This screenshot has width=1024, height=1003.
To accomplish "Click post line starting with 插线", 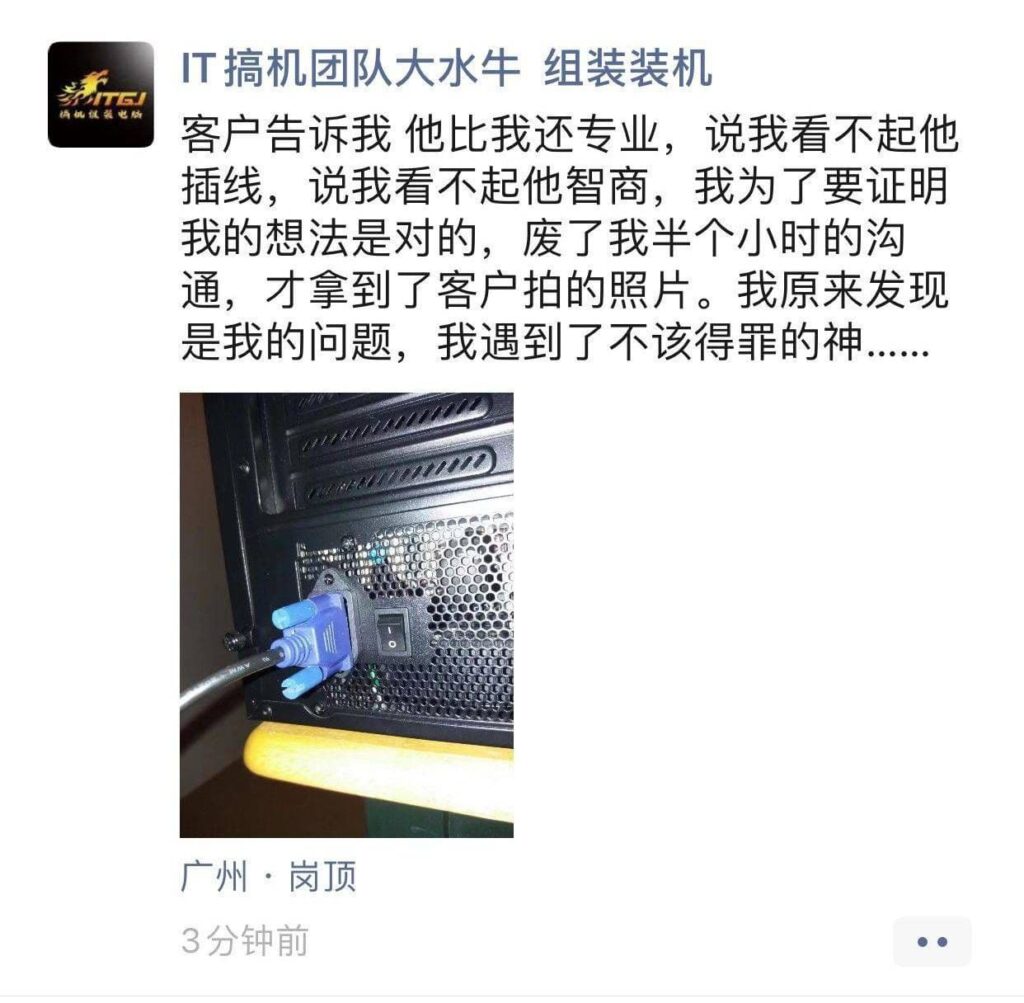I will click(x=564, y=187).
